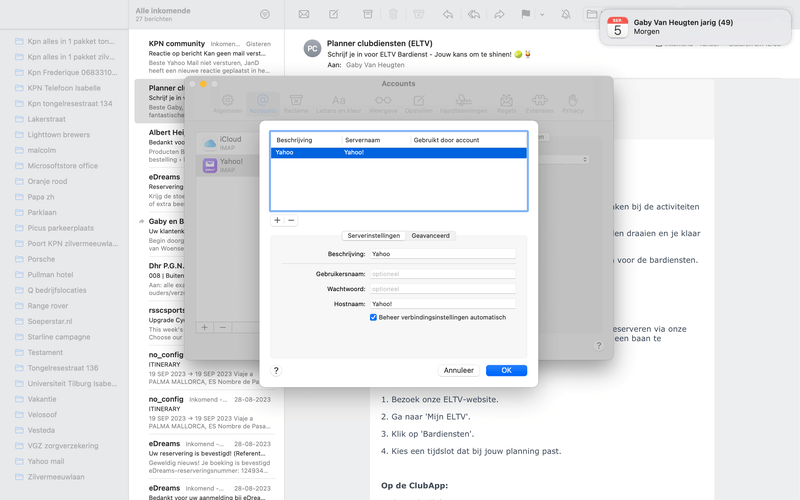Select the Yahoo server row in list

tap(398, 153)
